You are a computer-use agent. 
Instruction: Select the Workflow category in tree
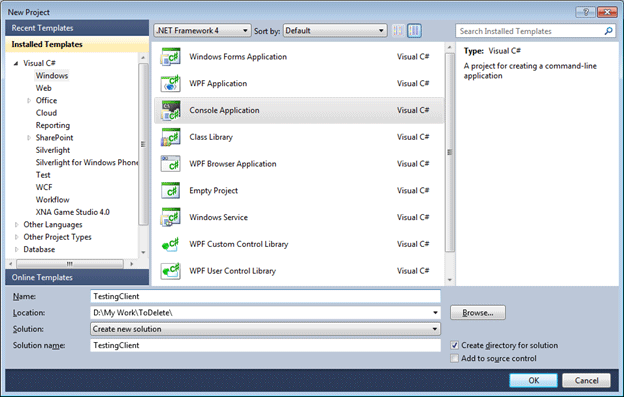(52, 200)
